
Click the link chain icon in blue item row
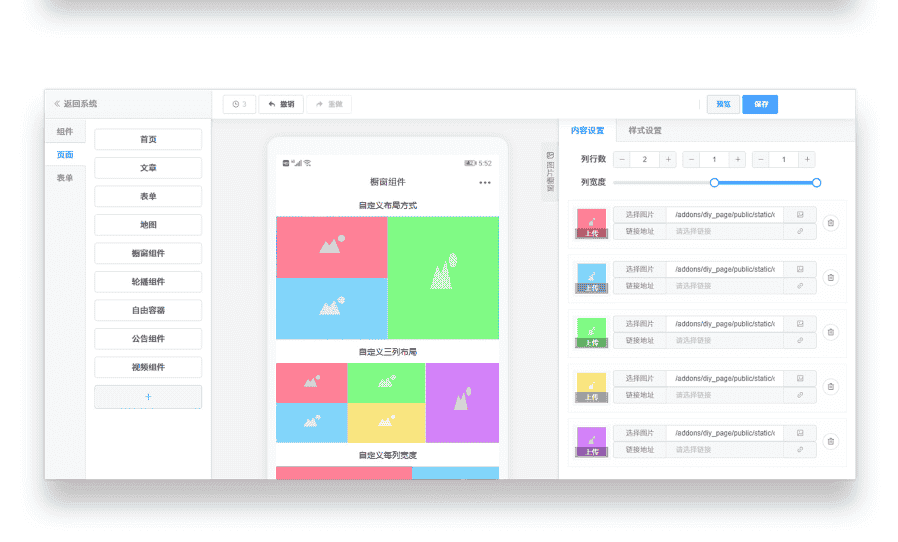point(800,286)
